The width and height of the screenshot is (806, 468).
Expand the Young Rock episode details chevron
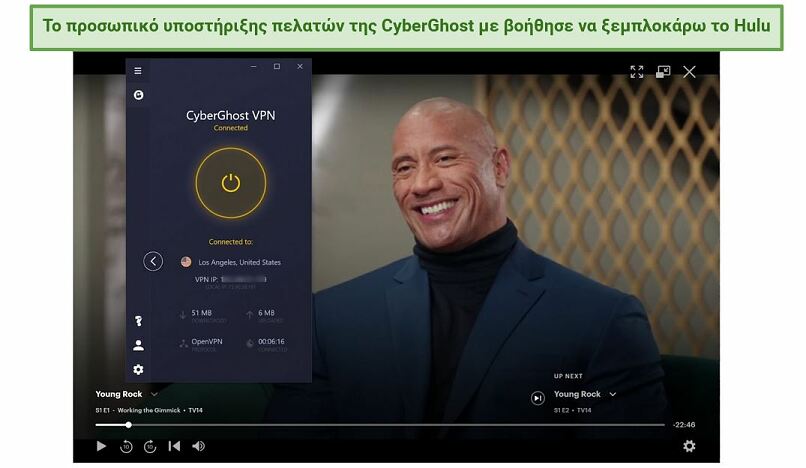click(154, 394)
